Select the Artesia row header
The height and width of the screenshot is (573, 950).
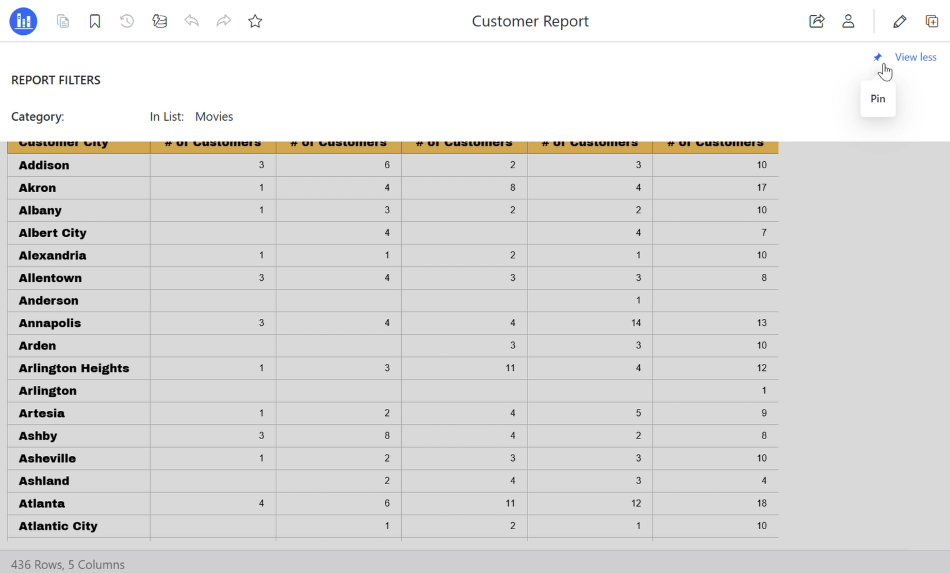pos(79,413)
